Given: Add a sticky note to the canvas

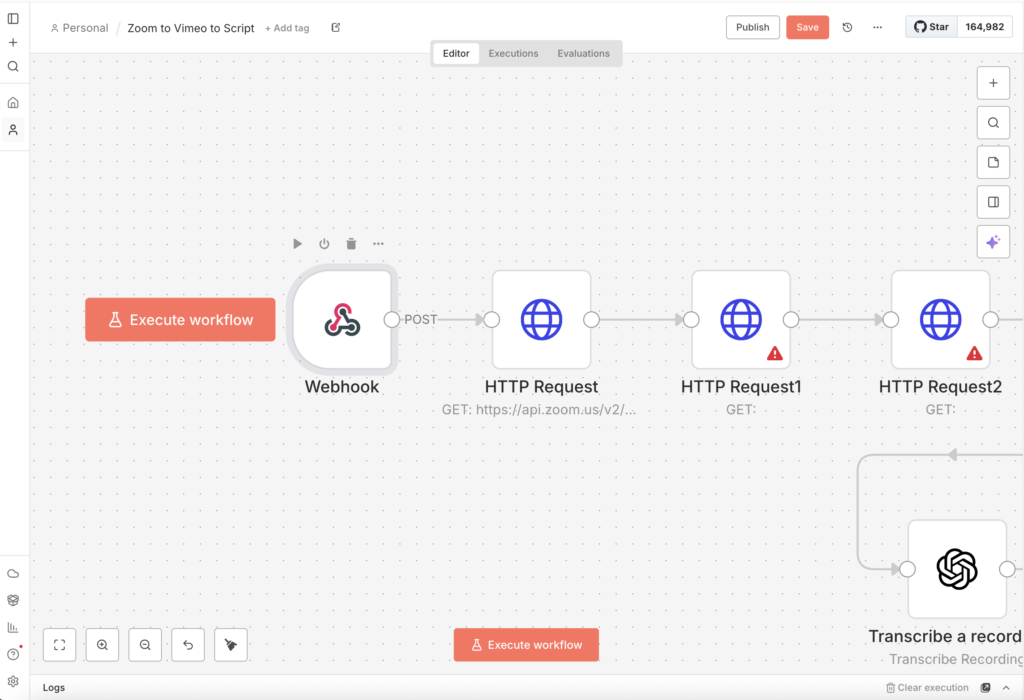Looking at the screenshot, I should [x=993, y=162].
